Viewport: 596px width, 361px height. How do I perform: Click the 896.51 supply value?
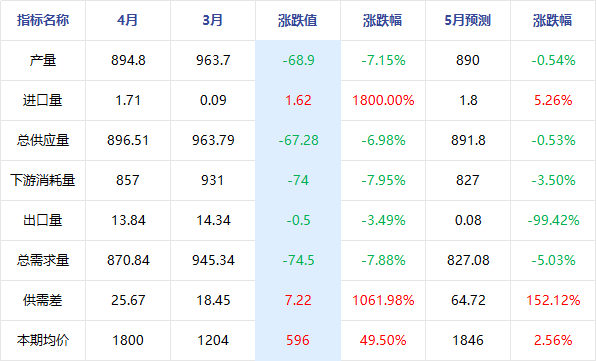[128, 141]
